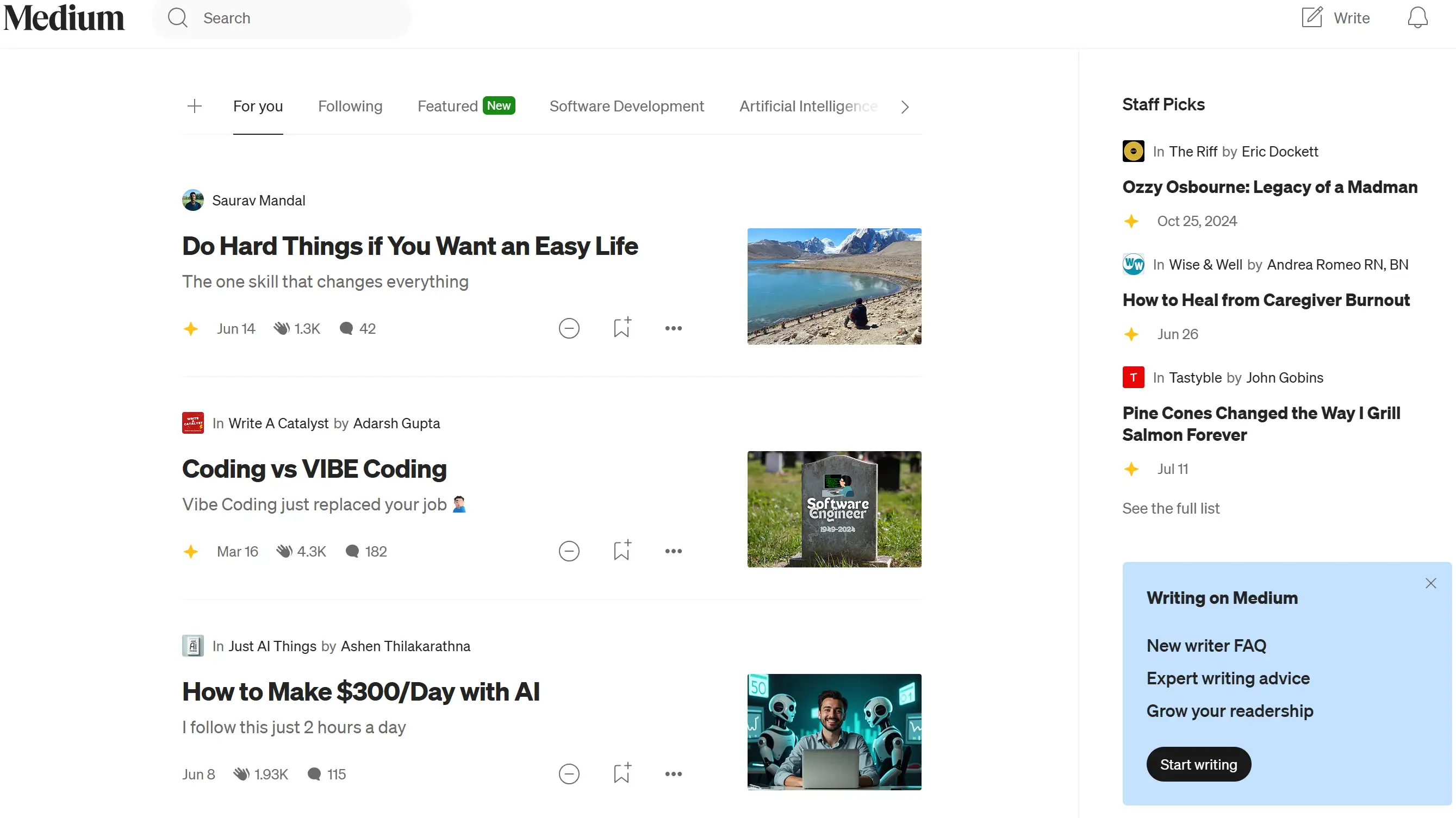Open Just AI Things publication link

(x=272, y=646)
